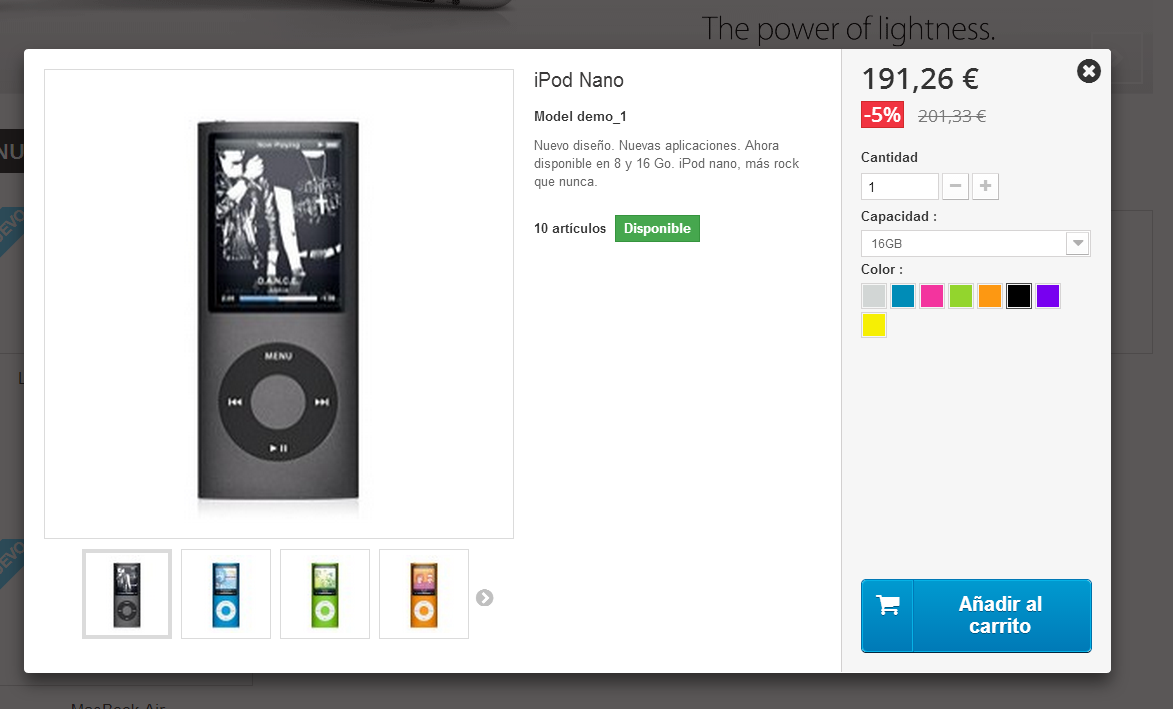
Task: Click the Cantidad label
Action: tap(889, 158)
